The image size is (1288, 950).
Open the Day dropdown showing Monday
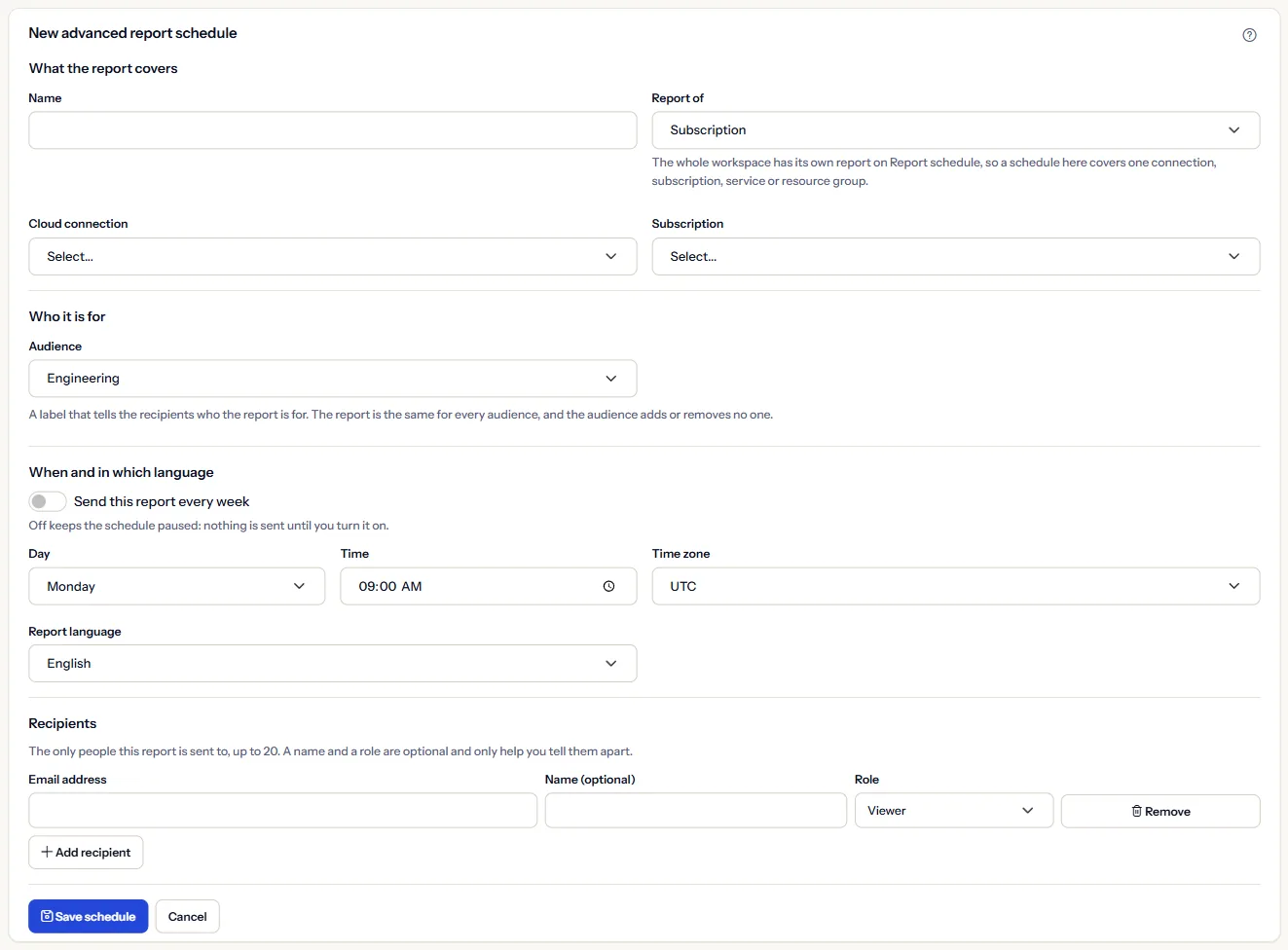coord(177,587)
